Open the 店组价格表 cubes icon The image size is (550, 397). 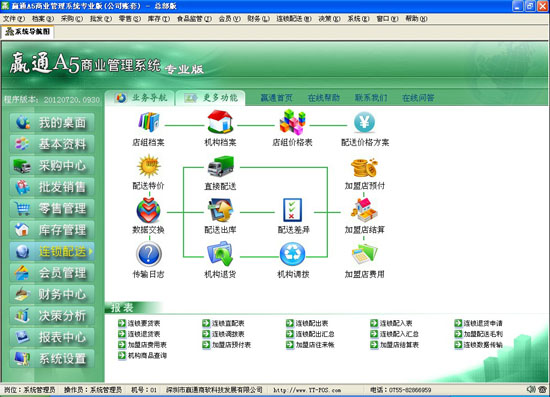pyautogui.click(x=293, y=122)
